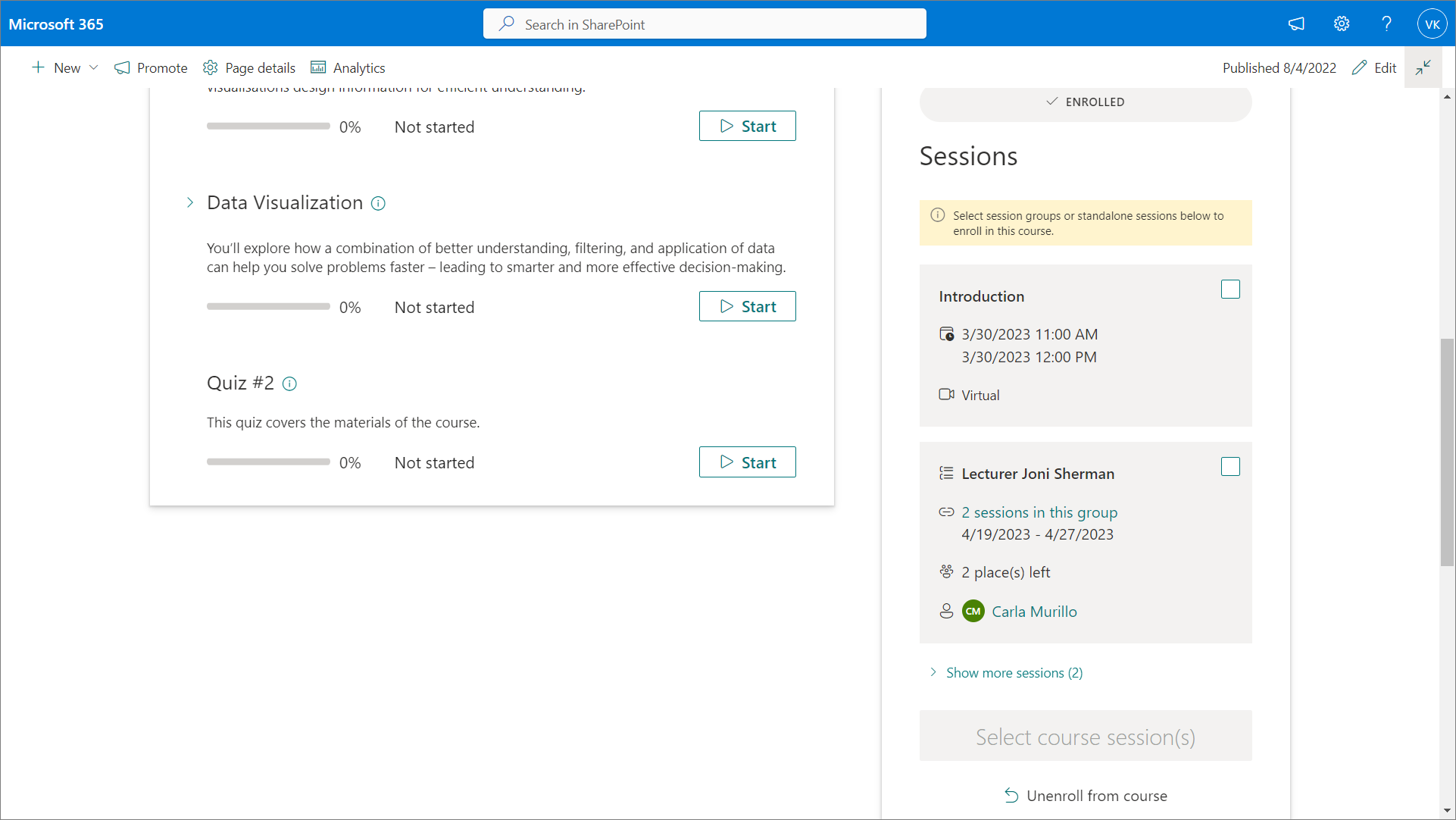Click the Quiz #2 heading
The image size is (1456, 820).
[240, 383]
